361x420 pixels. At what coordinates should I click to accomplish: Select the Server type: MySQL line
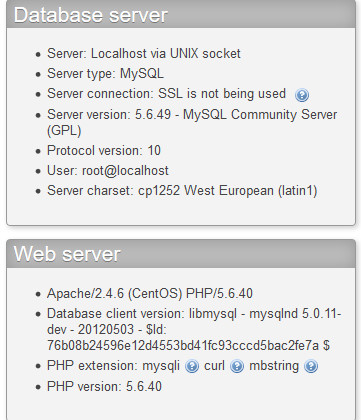tap(105, 74)
